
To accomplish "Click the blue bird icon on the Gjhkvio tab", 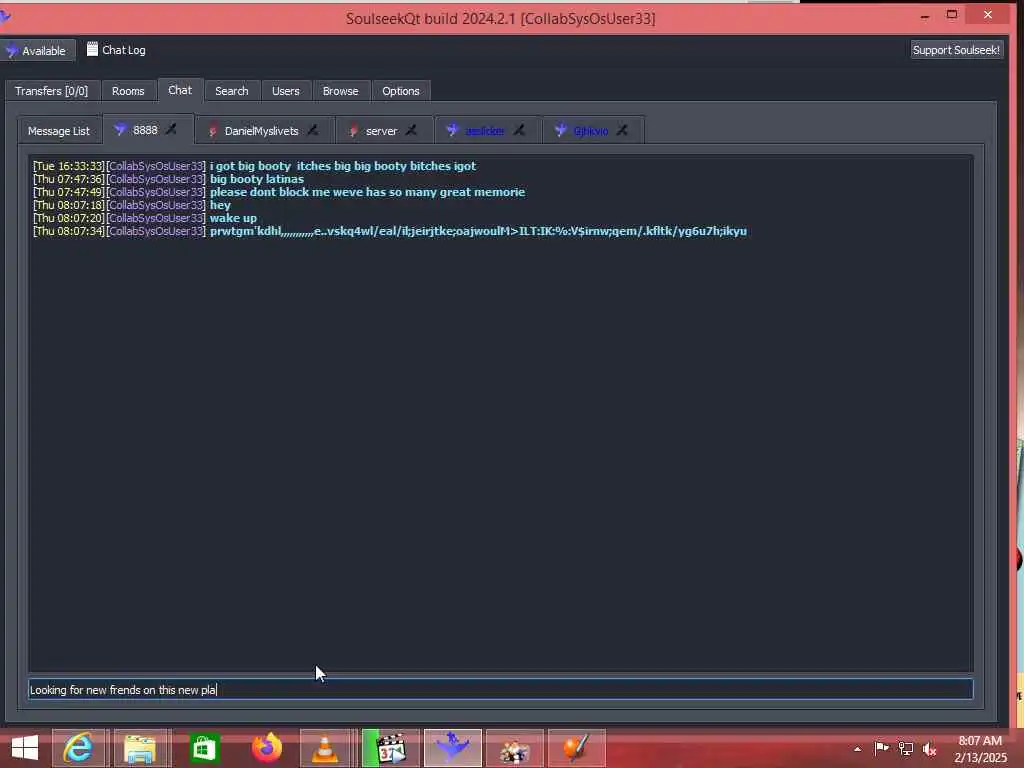I will (x=560, y=131).
